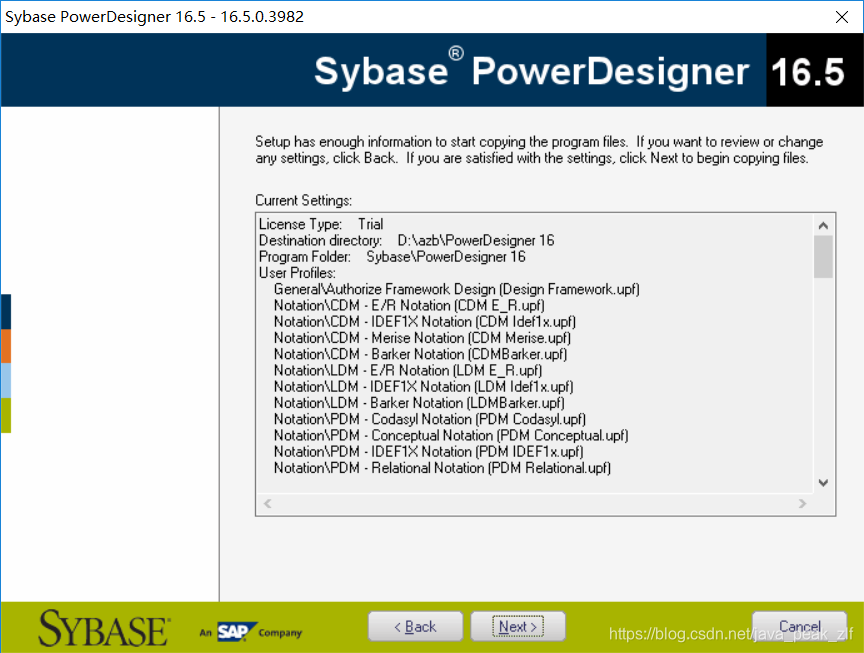
Task: Select the PDM - Codasyl Notation line
Action: point(430,419)
